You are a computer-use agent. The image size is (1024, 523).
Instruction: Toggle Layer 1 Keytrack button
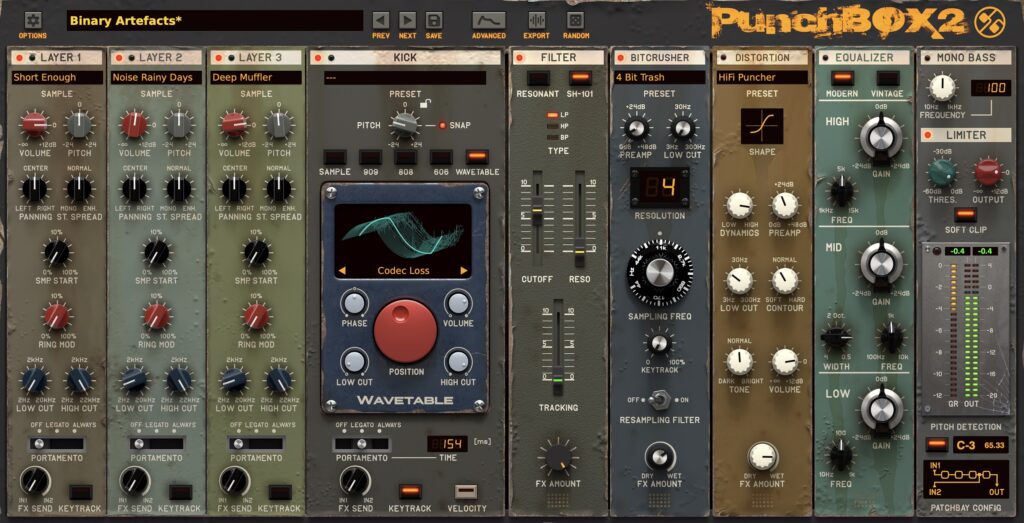(80, 492)
